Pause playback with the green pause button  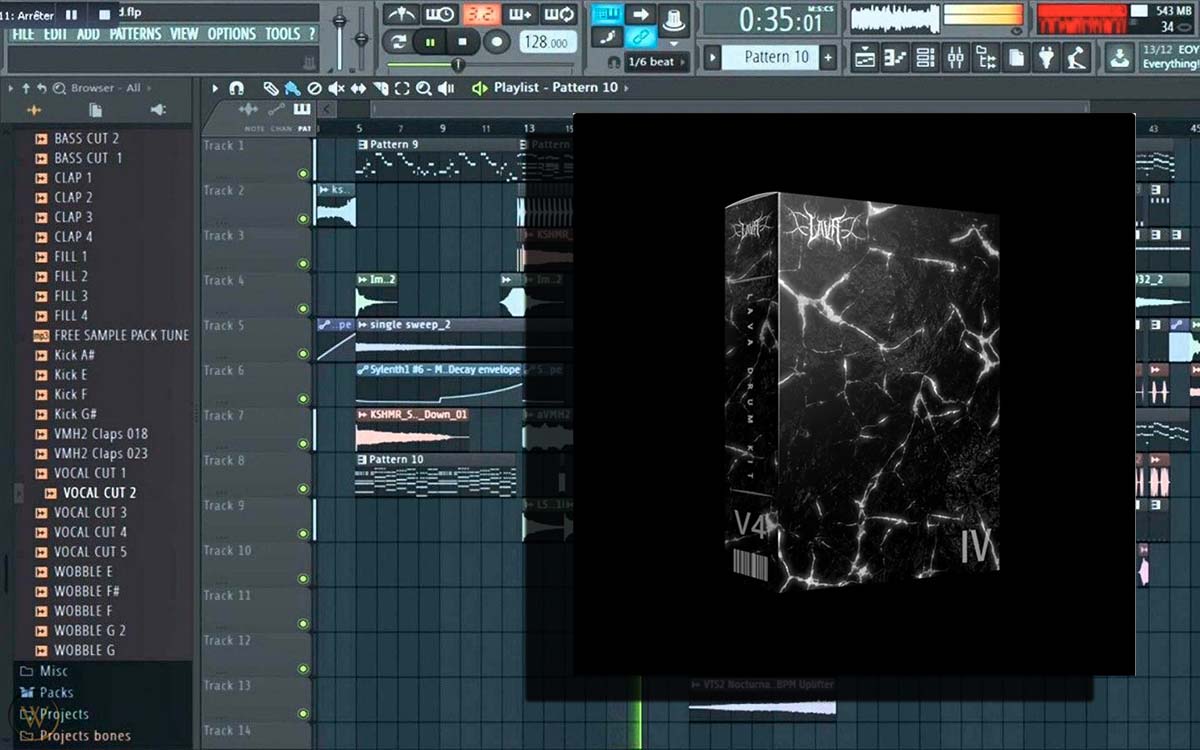tap(430, 42)
